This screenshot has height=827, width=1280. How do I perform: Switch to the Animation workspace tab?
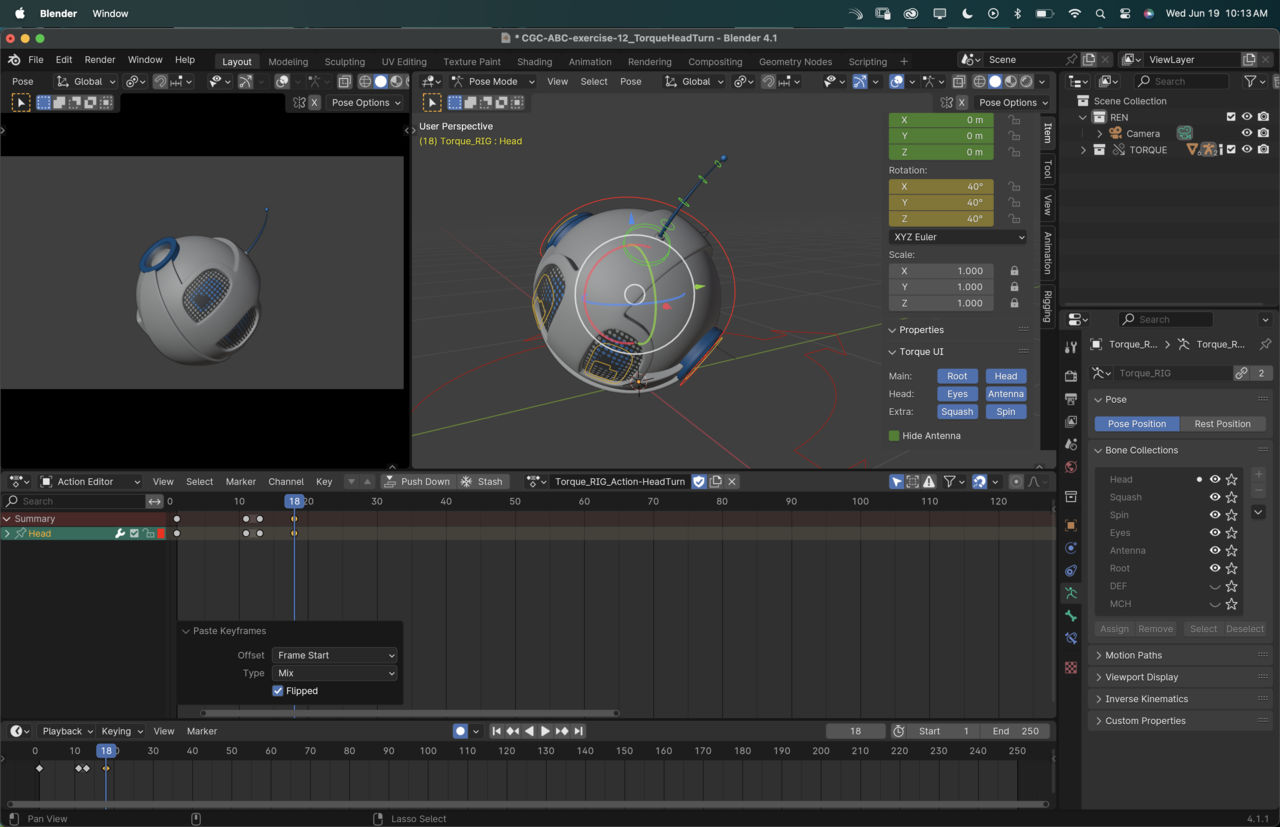click(590, 61)
